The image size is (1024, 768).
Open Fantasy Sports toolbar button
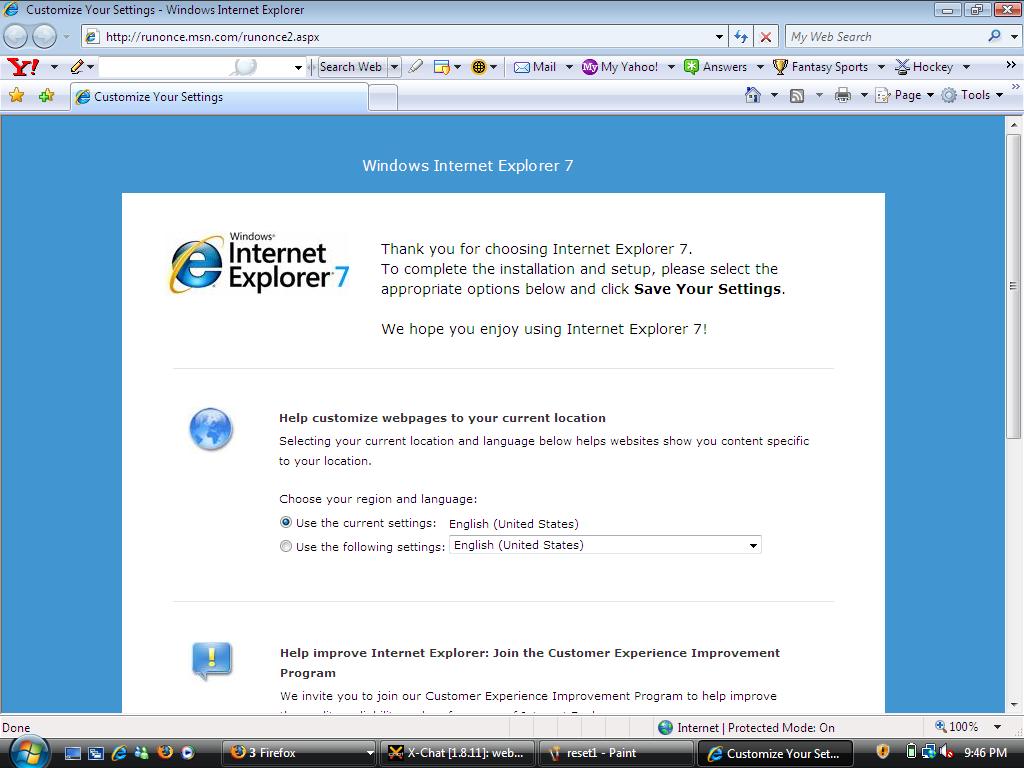click(820, 67)
